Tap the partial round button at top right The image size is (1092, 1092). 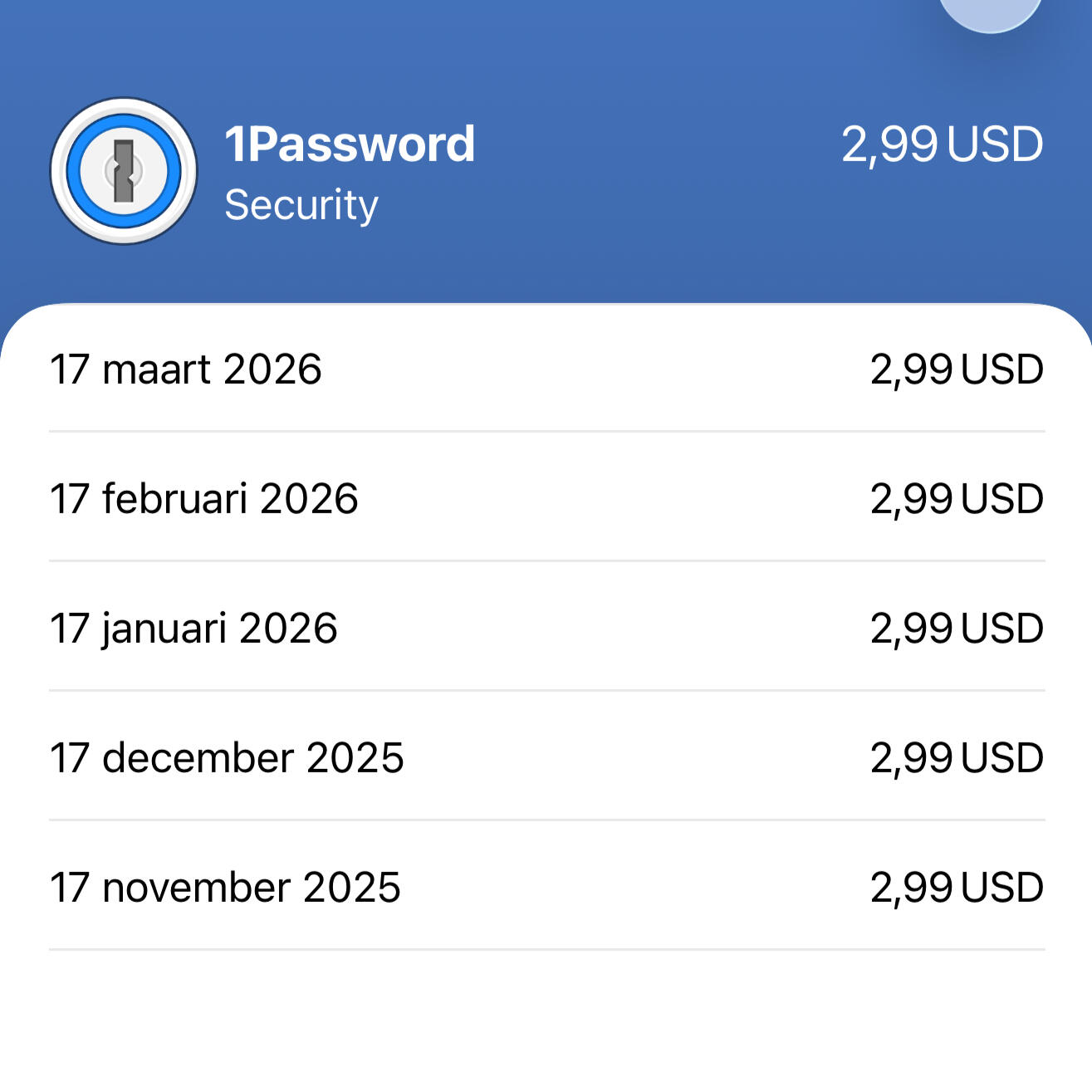990,12
